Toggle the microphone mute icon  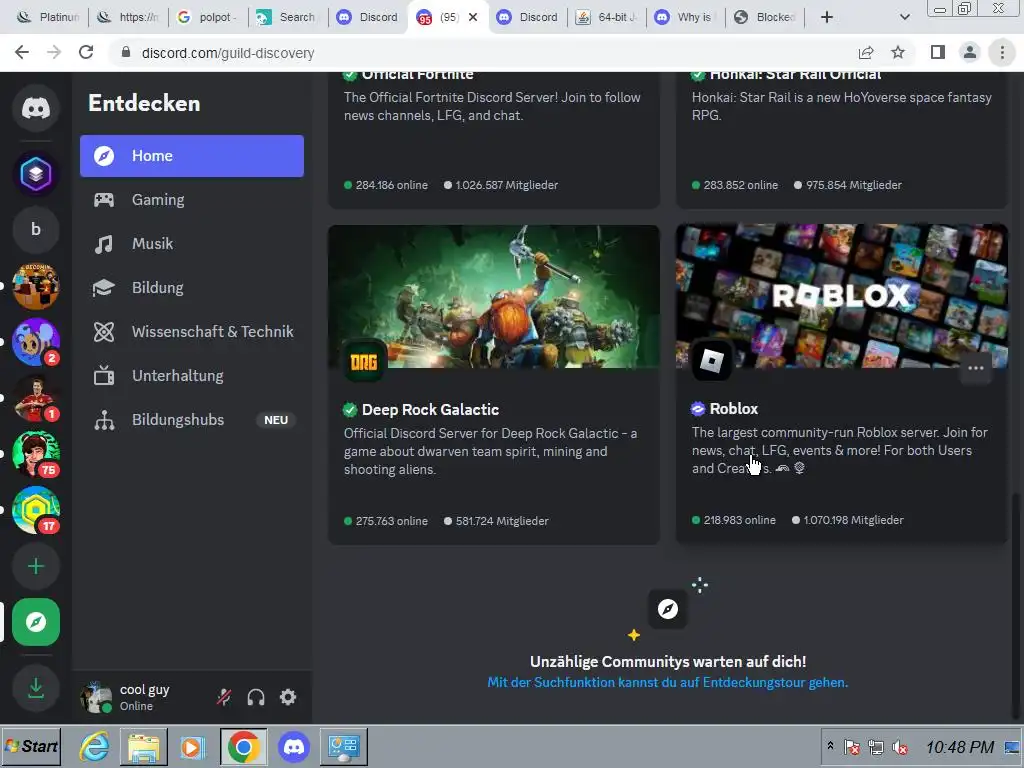tap(224, 697)
